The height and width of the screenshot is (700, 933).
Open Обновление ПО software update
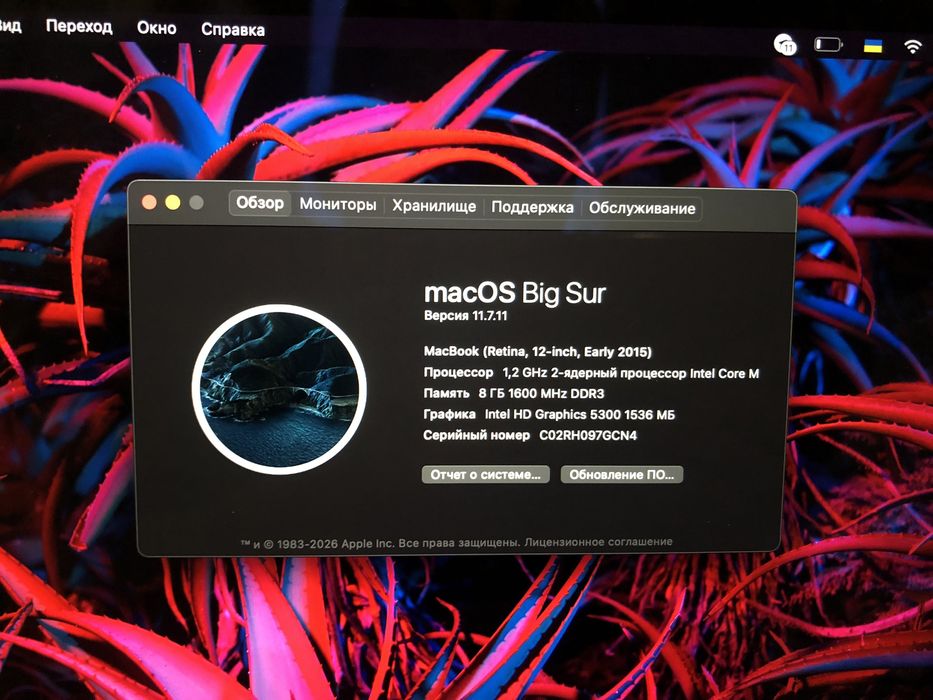[x=622, y=474]
